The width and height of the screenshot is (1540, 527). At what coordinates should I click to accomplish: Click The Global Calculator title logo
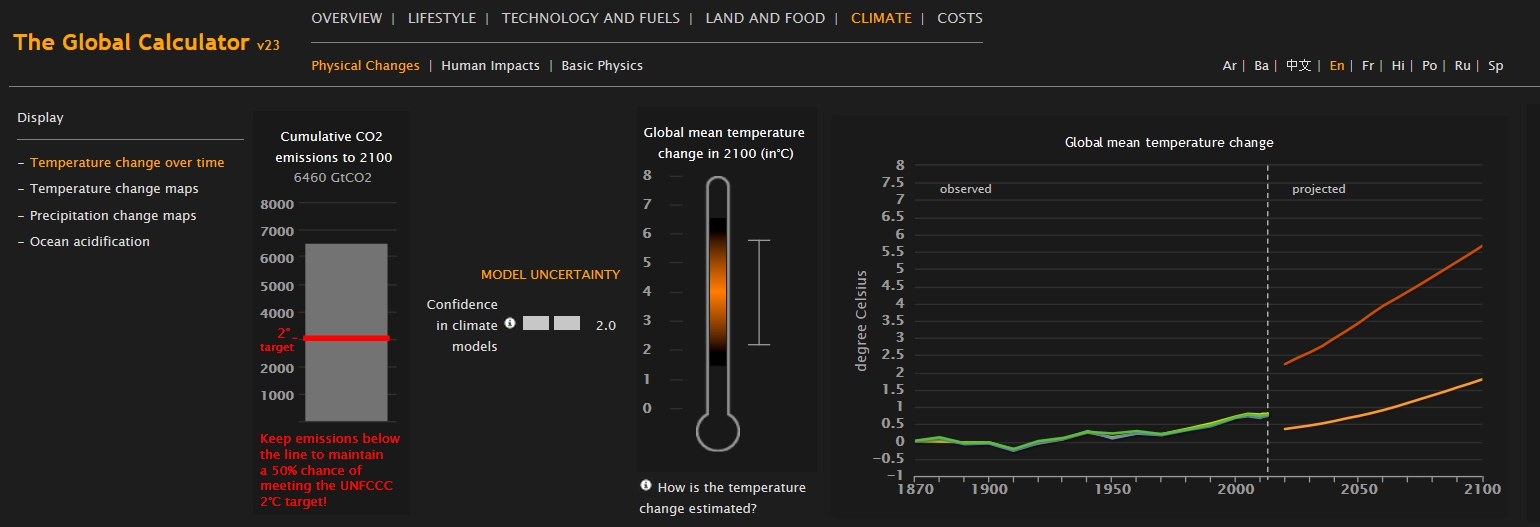point(131,42)
